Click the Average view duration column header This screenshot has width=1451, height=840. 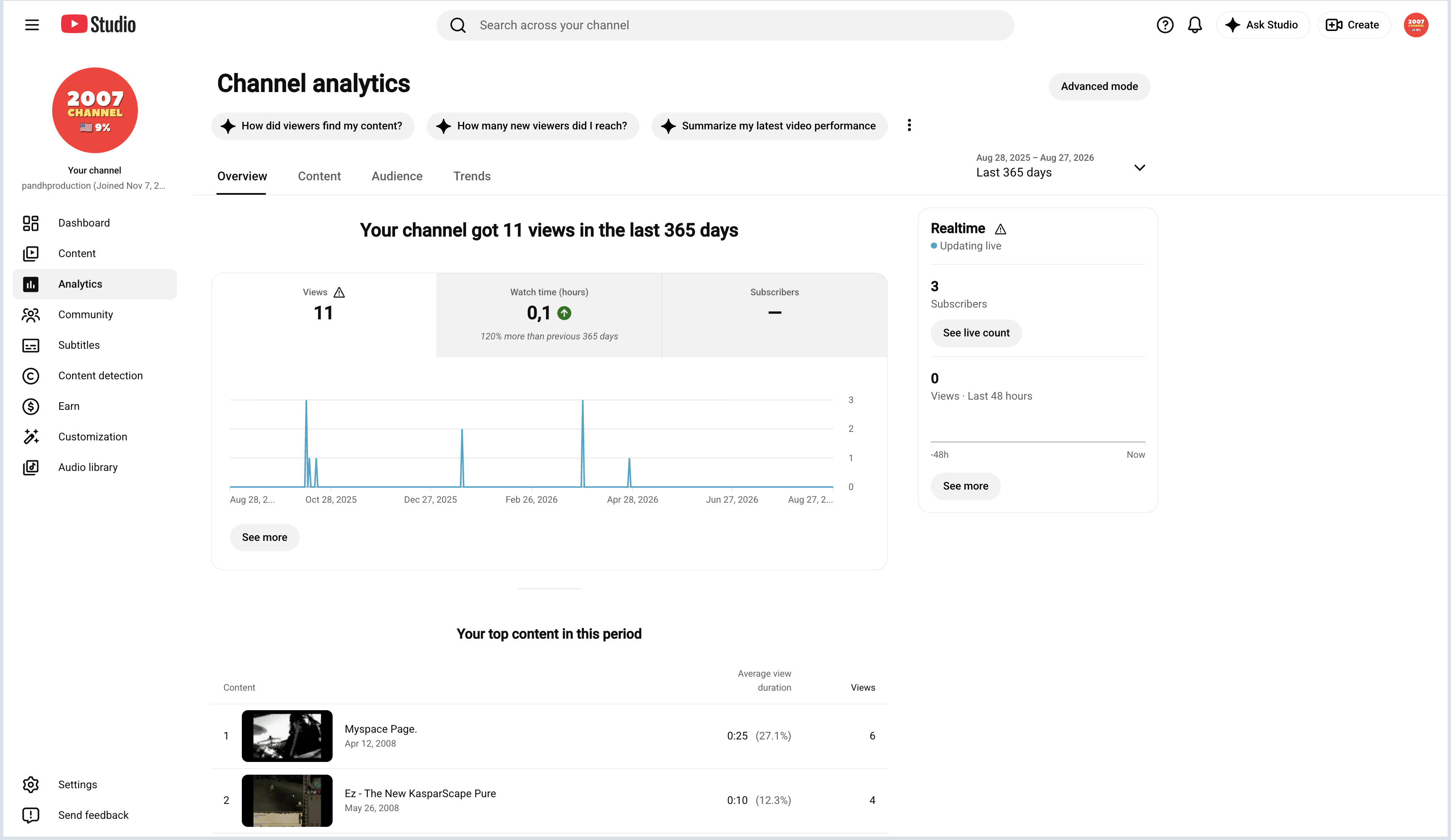click(764, 680)
